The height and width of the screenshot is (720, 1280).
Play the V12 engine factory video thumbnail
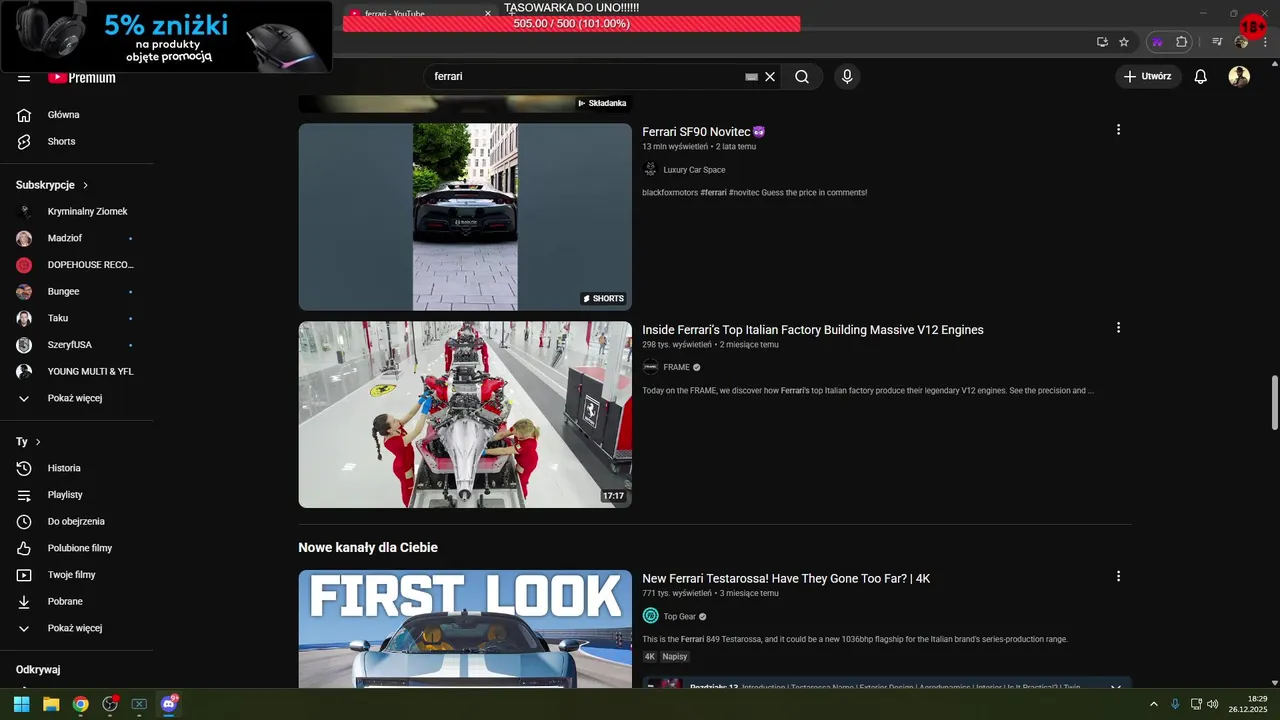(465, 414)
